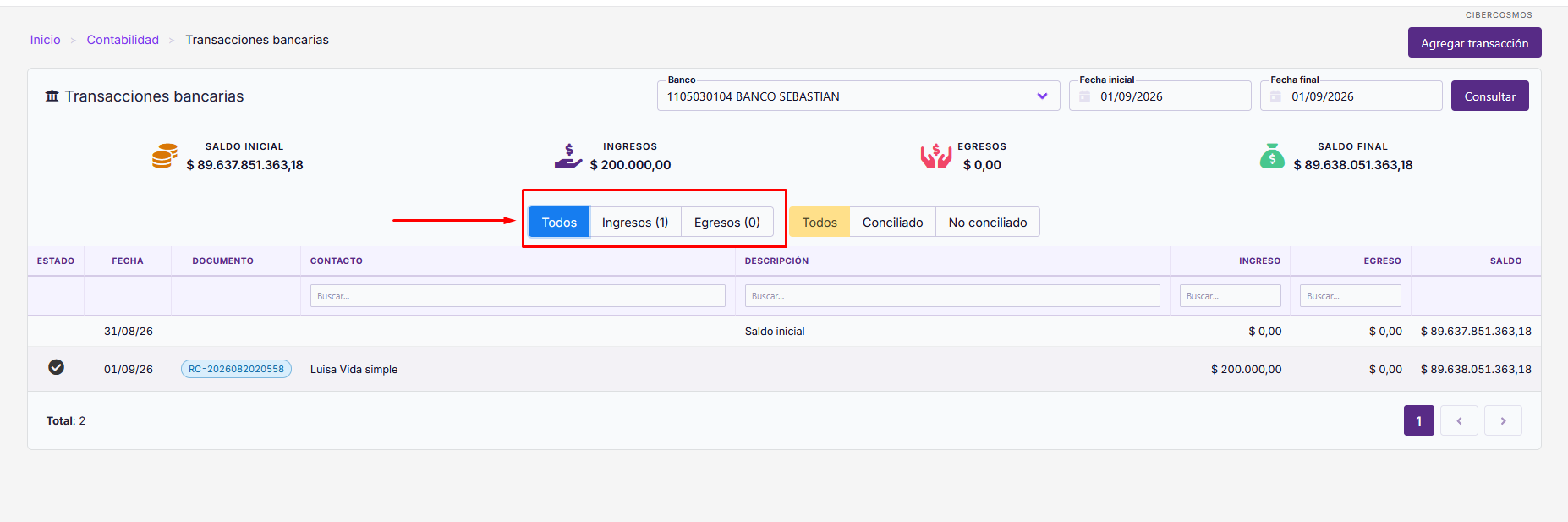1568x522 pixels.
Task: Click the date 31/08/26 cell
Action: pyautogui.click(x=129, y=332)
